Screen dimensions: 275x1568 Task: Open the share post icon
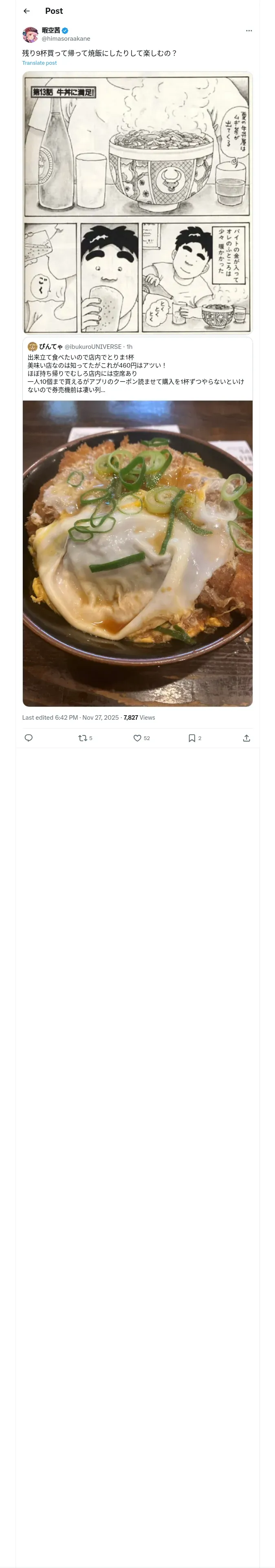pyautogui.click(x=246, y=738)
